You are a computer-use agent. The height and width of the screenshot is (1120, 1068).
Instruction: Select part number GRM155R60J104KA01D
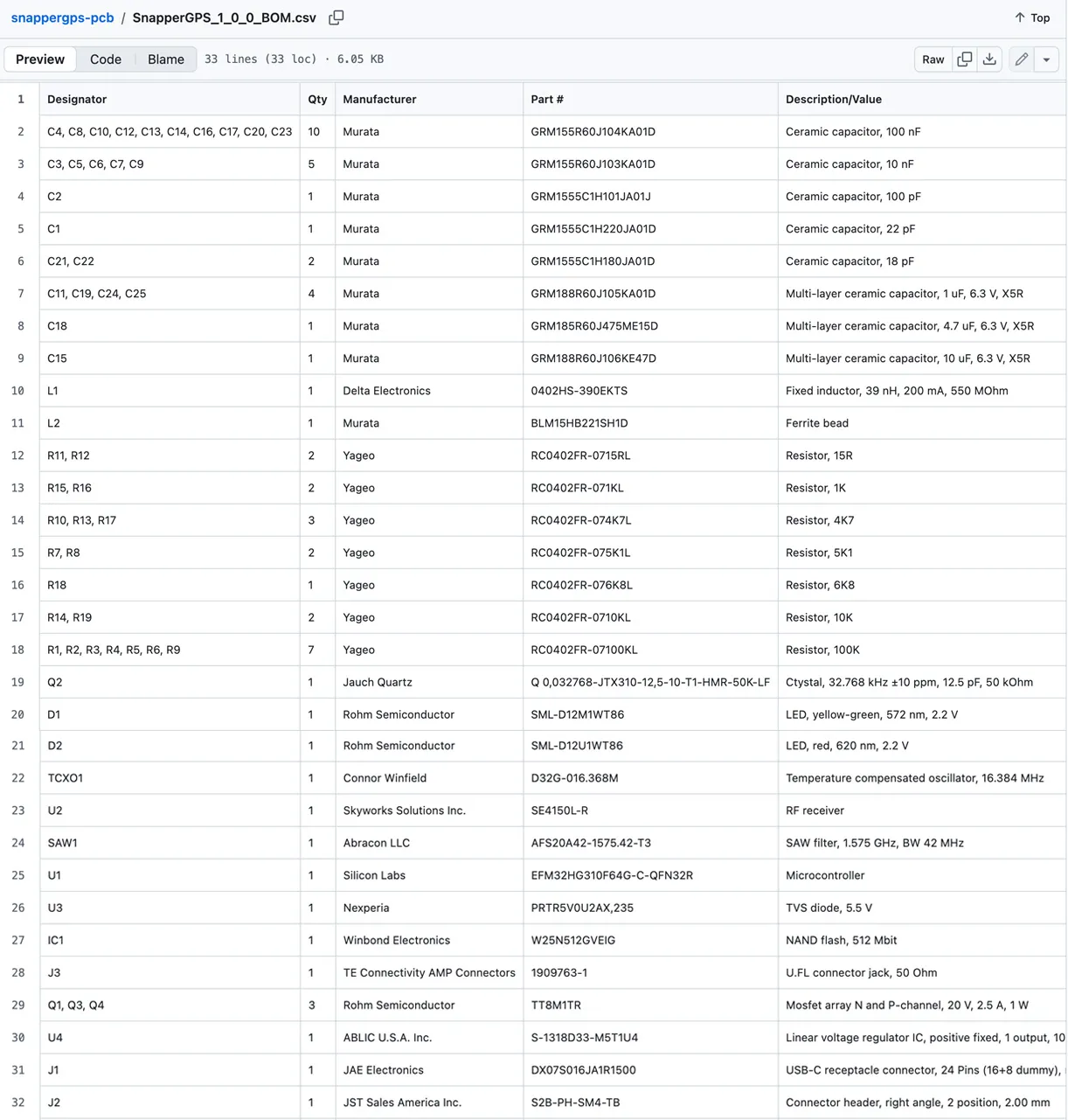tap(593, 132)
